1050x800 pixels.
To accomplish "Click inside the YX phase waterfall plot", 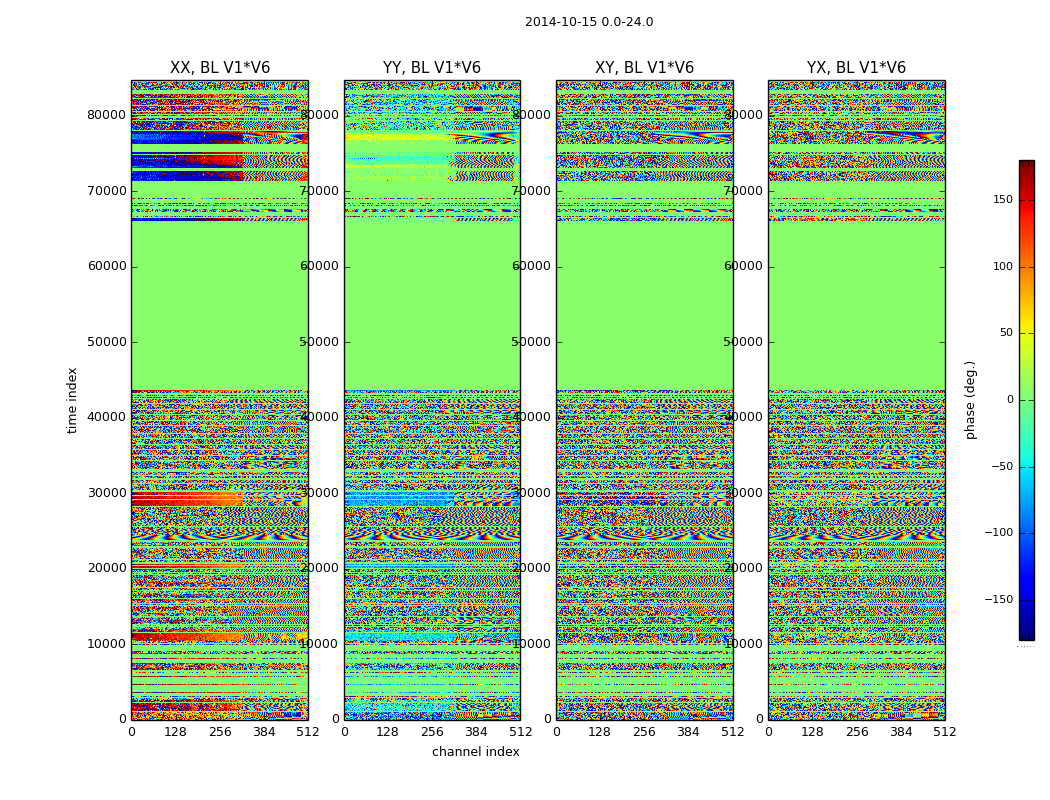I will (856, 400).
